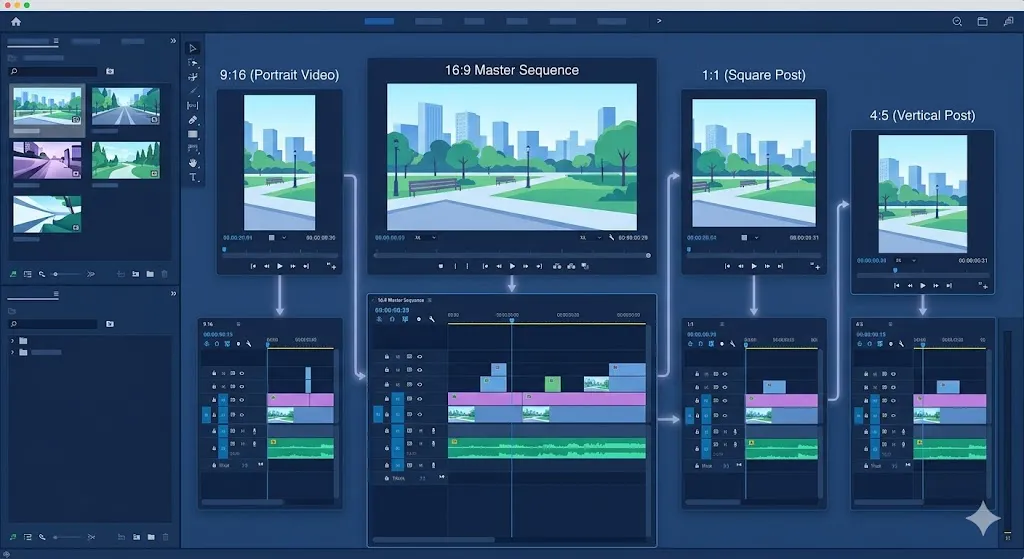
Task: Expand lower left panel overflow chevrons
Action: pyautogui.click(x=173, y=294)
